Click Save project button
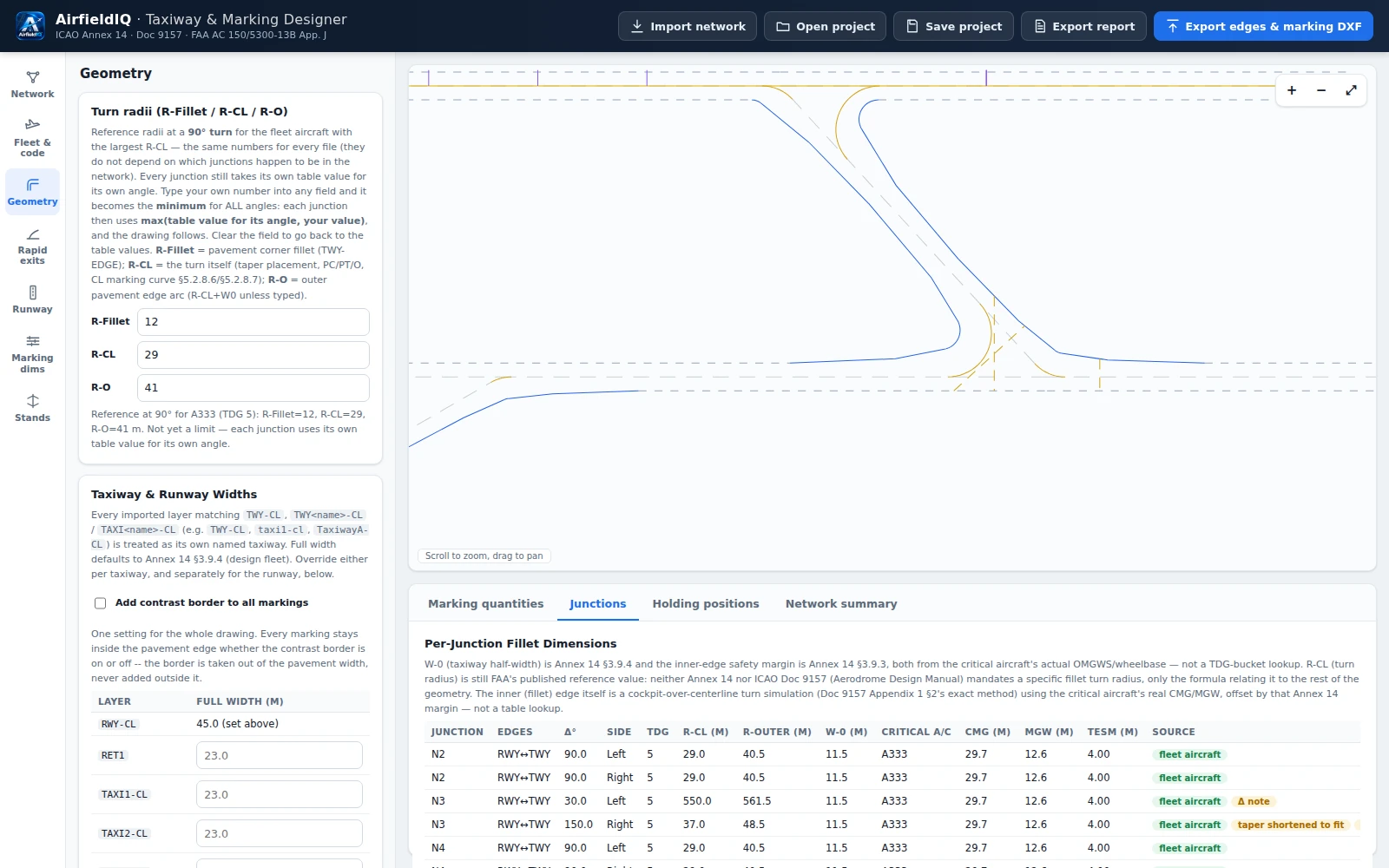 953,26
